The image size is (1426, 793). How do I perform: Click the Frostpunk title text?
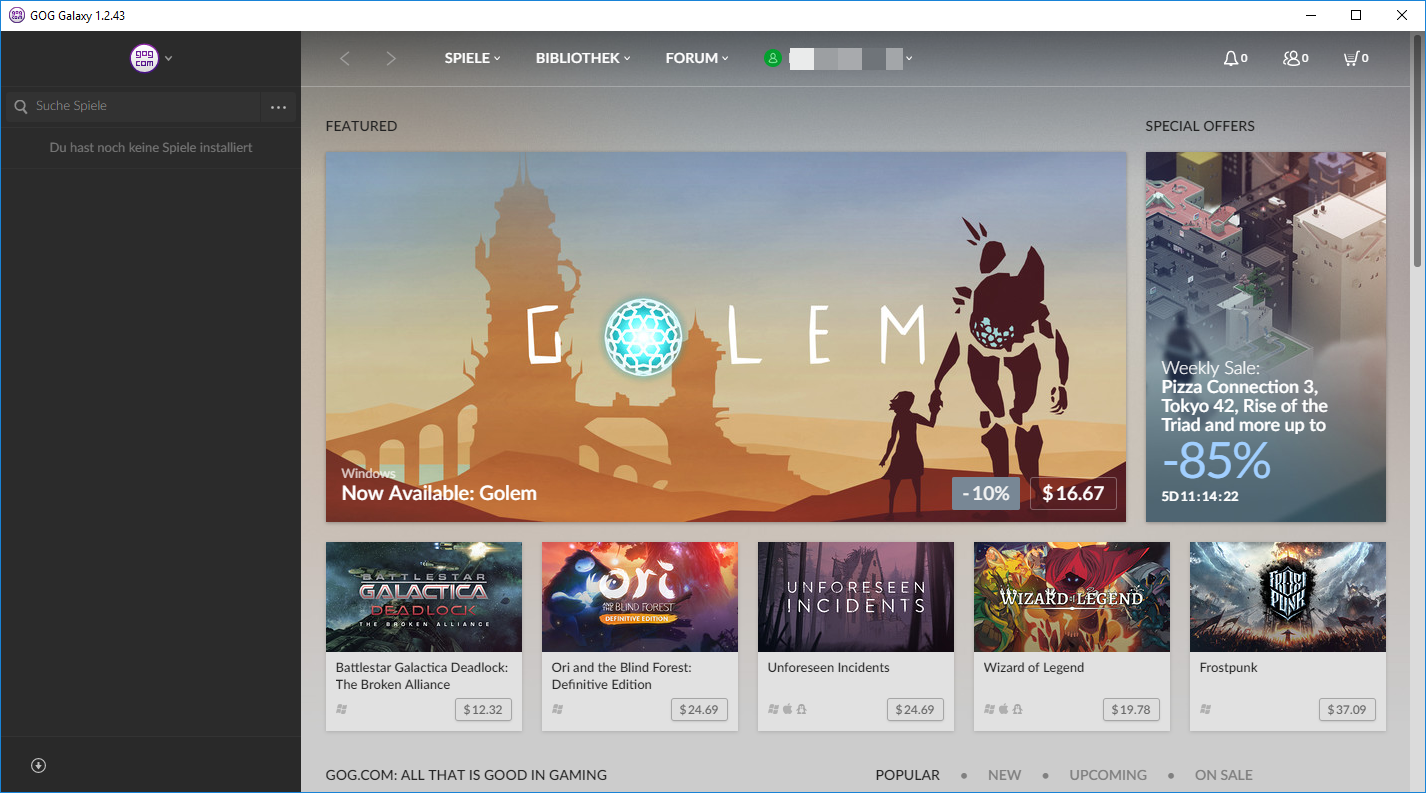(1229, 668)
